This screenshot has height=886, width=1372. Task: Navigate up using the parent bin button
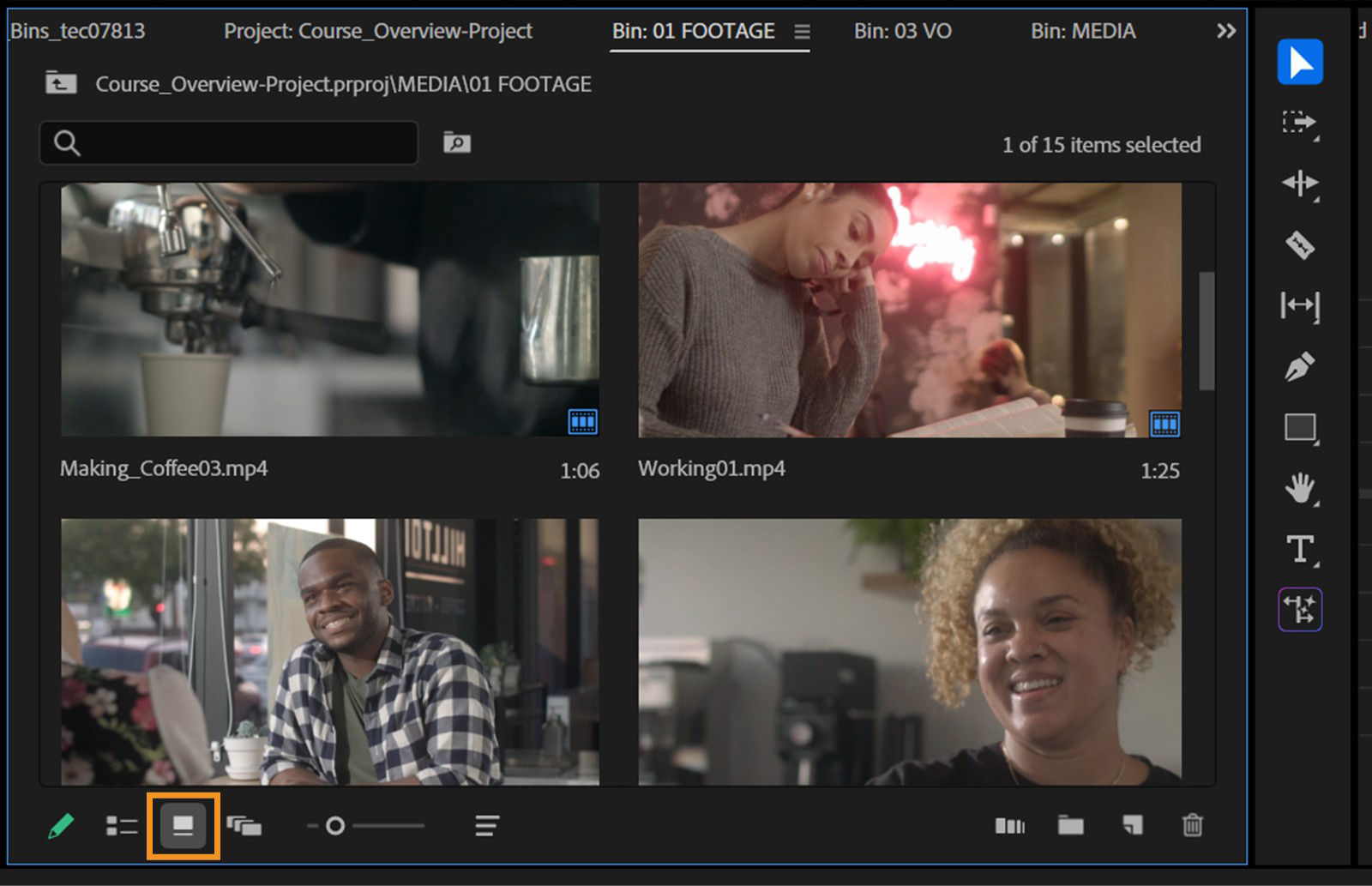60,83
